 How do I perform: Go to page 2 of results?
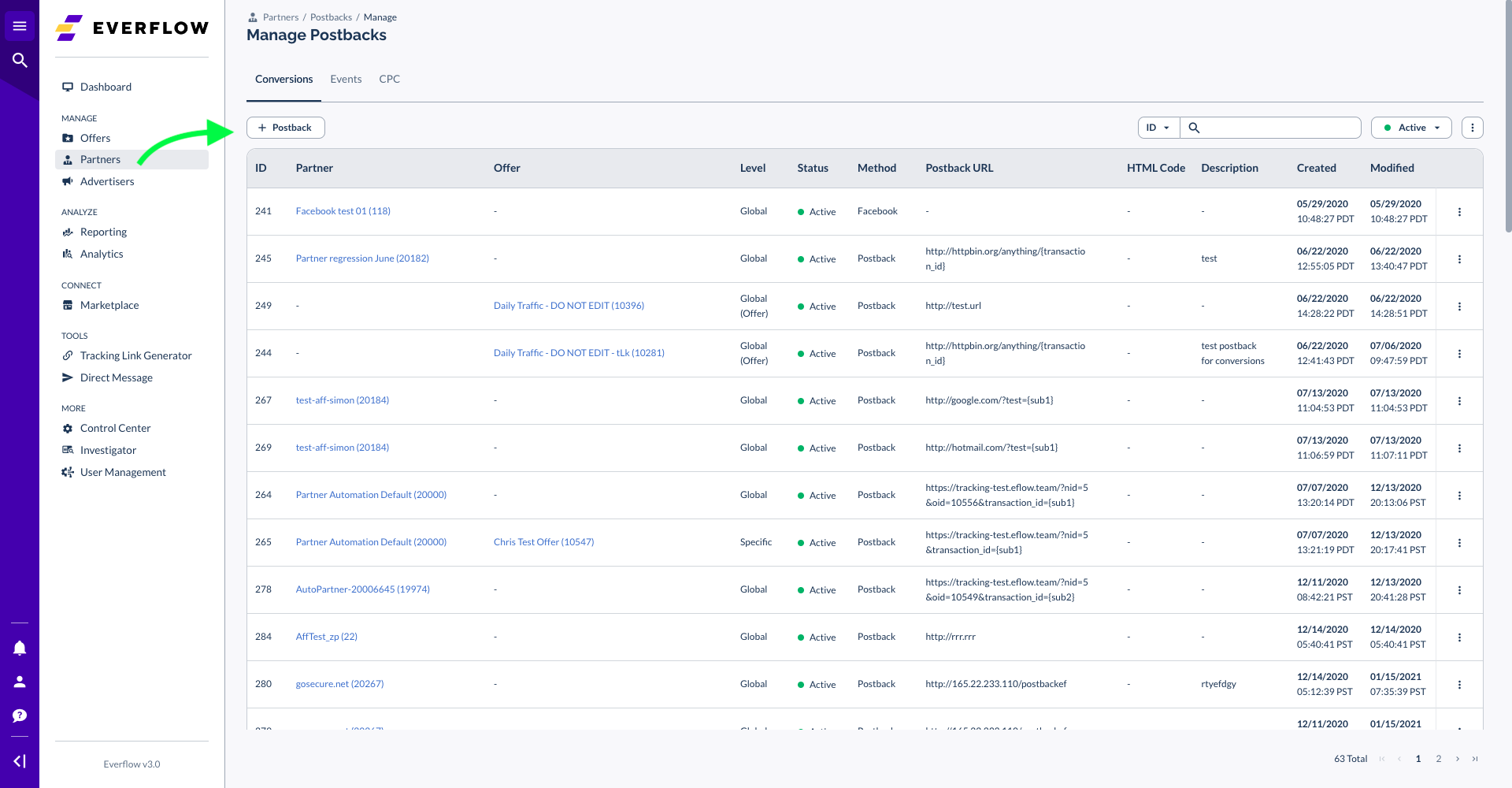pyautogui.click(x=1439, y=759)
